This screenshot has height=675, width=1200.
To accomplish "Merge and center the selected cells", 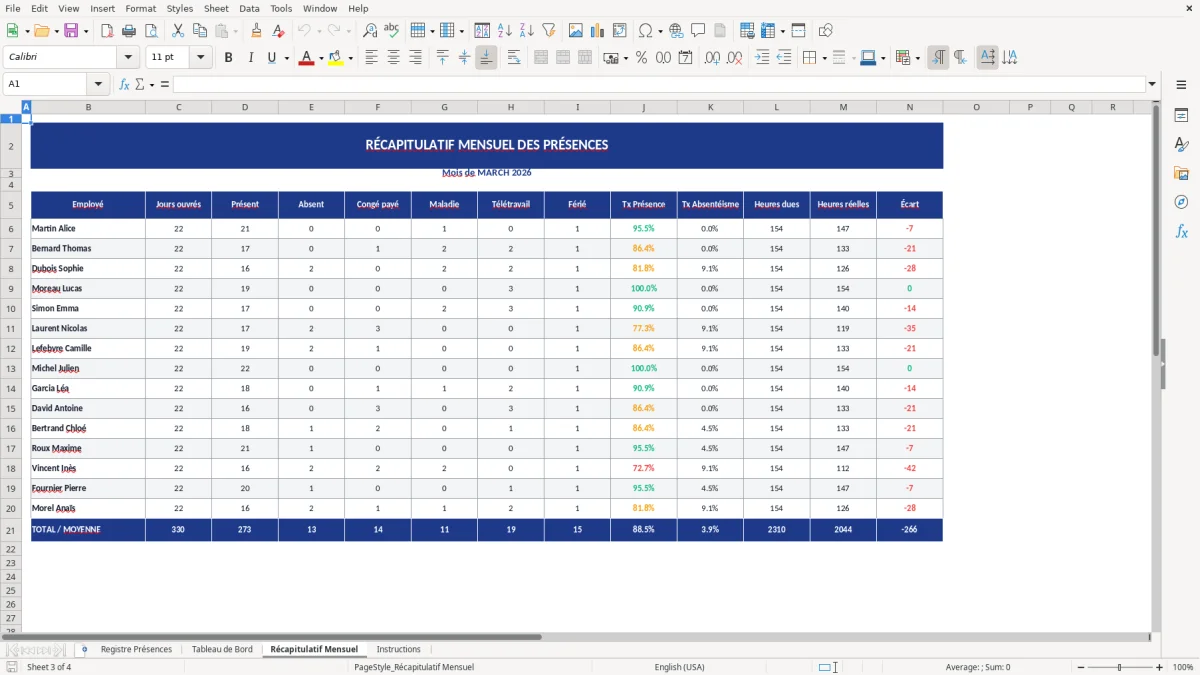I will 541,57.
